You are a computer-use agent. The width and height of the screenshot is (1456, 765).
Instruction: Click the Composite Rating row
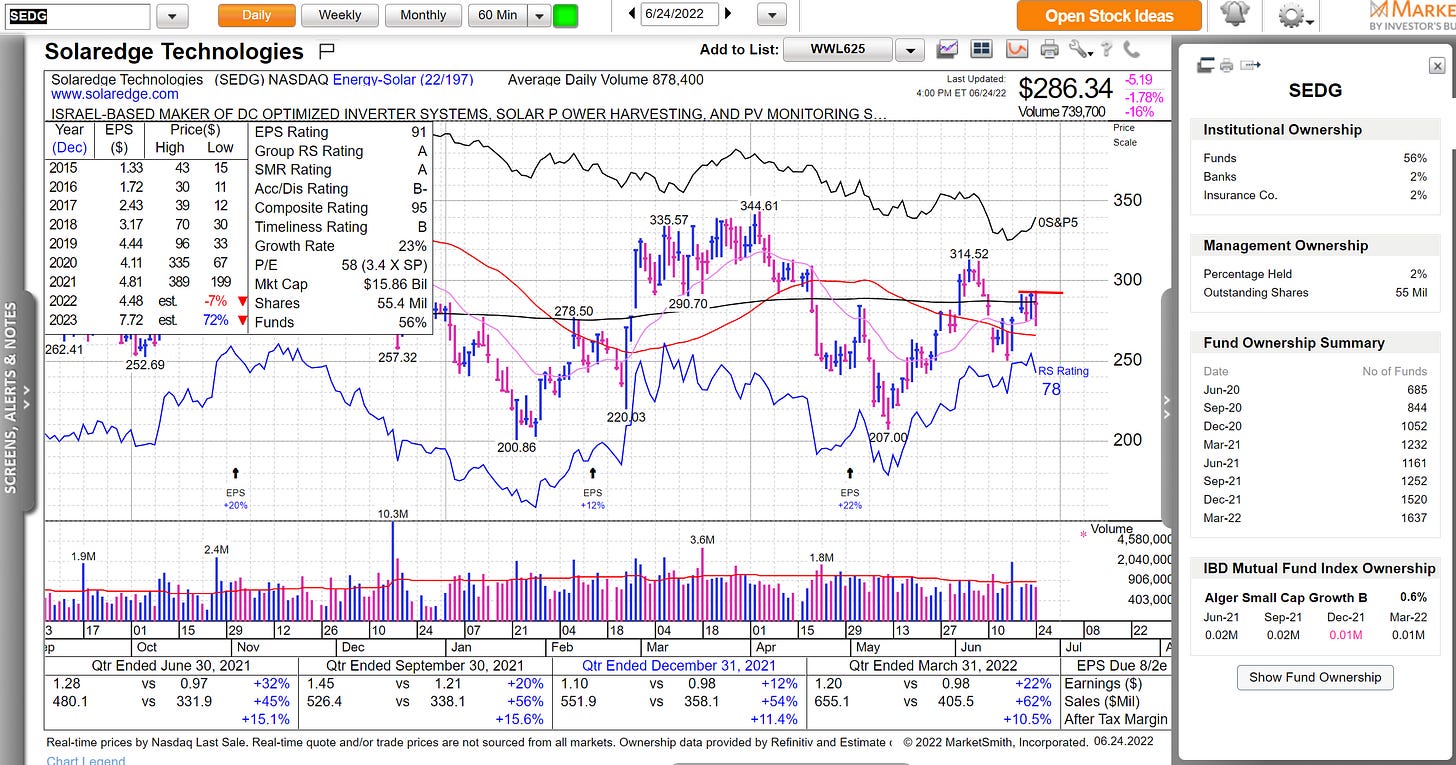340,208
